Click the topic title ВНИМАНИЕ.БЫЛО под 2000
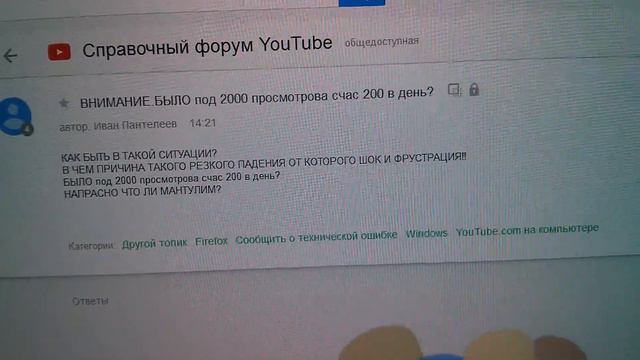Image resolution: width=640 pixels, height=360 pixels. [256, 98]
